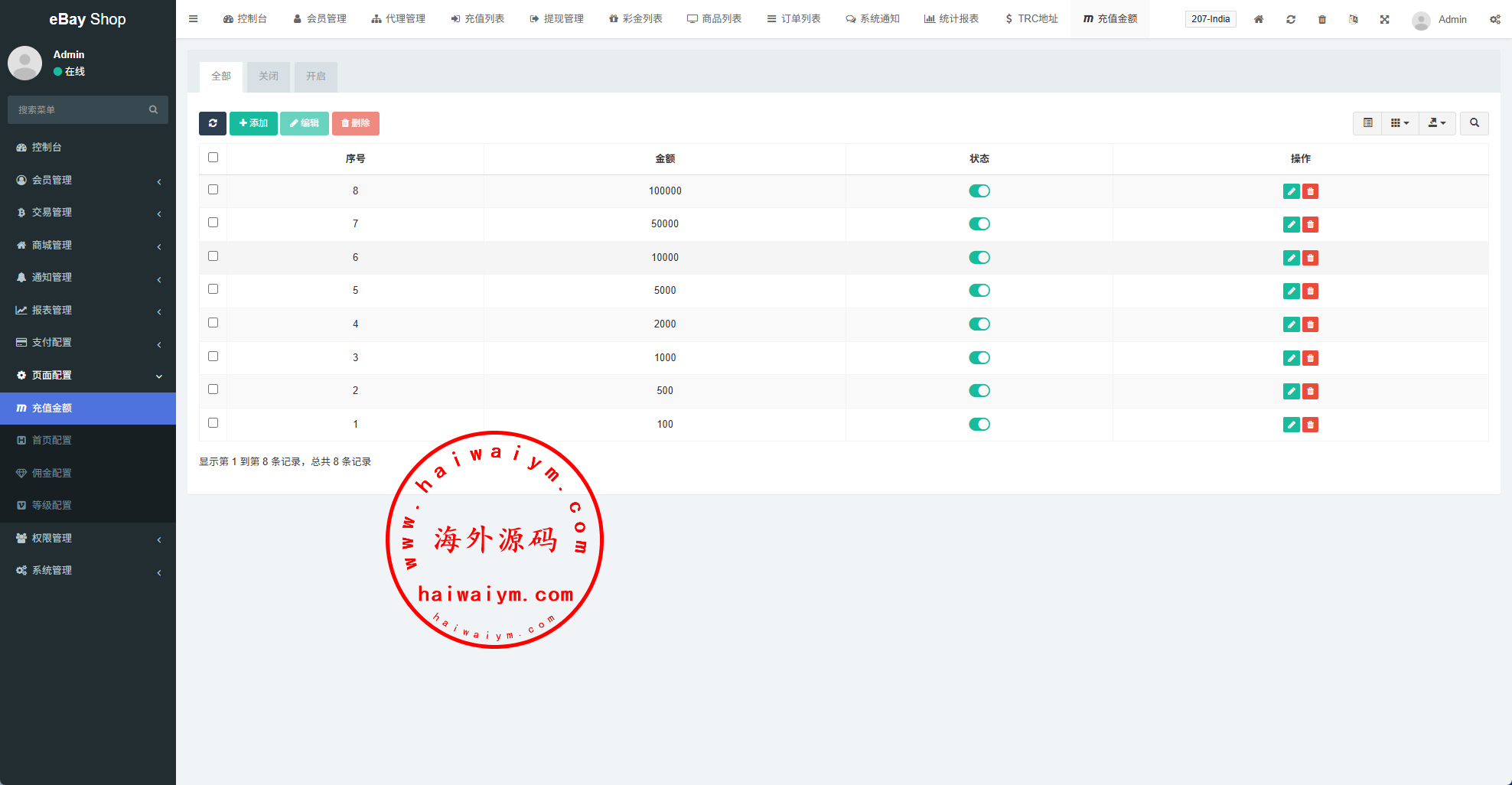Disable the status toggle for amount 100000
Viewport: 1512px width, 785px height.
click(x=979, y=191)
